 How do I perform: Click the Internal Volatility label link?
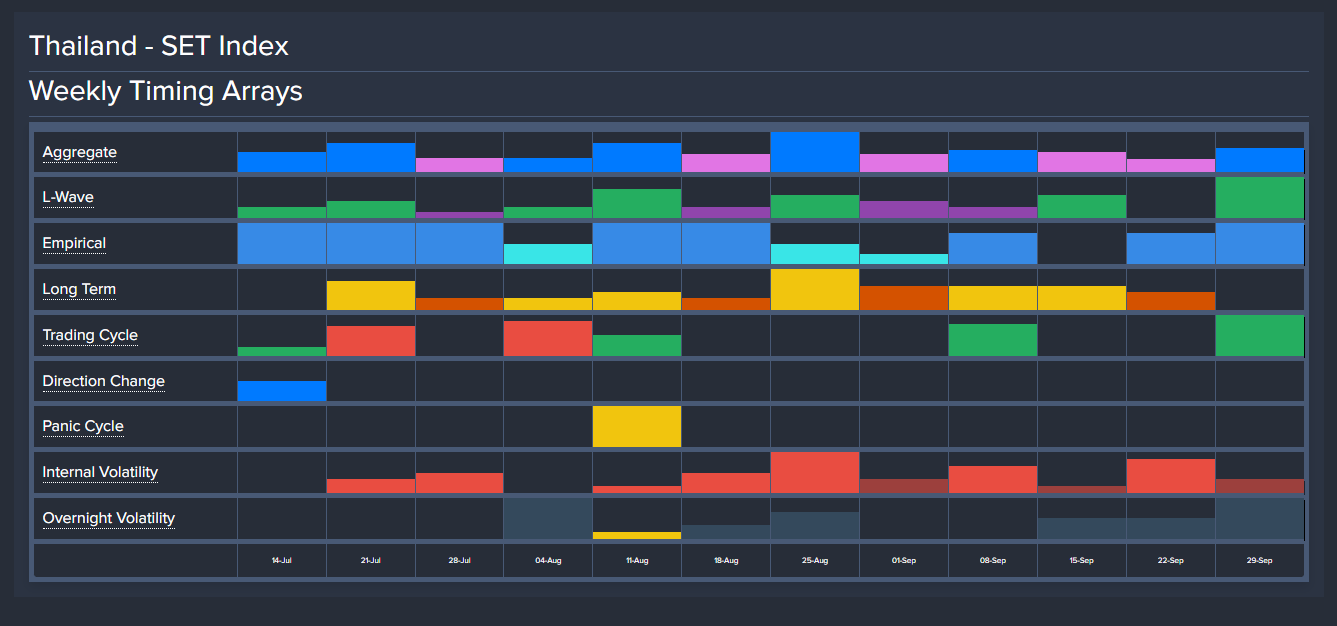point(100,472)
